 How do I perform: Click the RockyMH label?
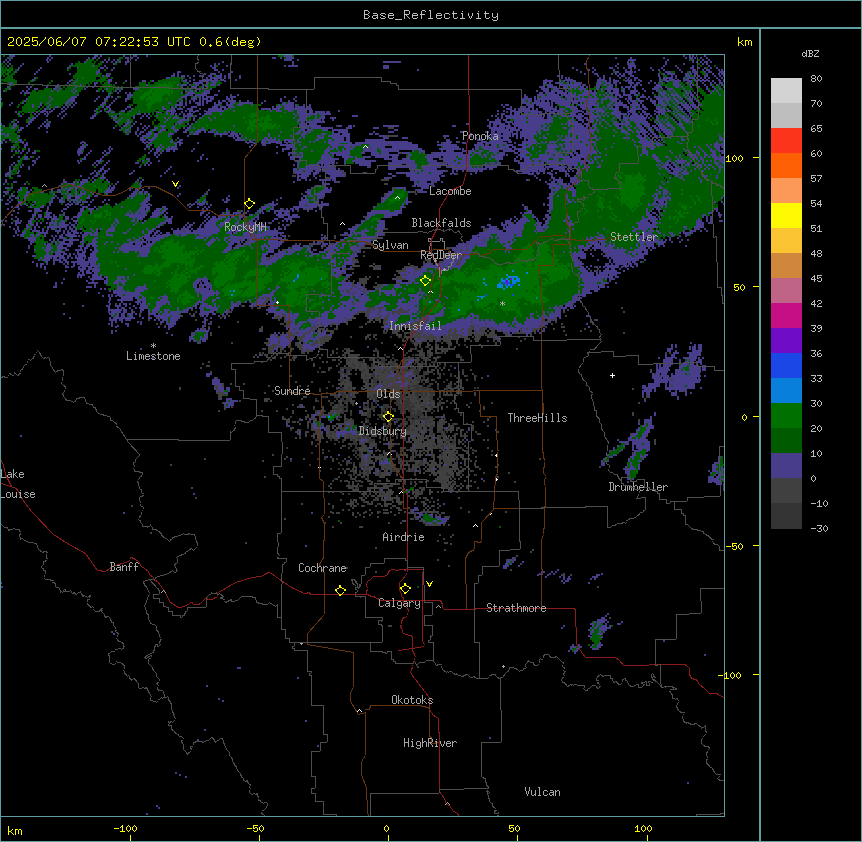coord(245,227)
